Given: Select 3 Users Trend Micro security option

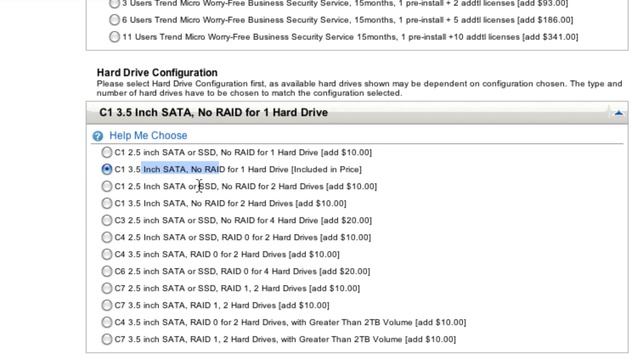Looking at the screenshot, I should (x=114, y=4).
